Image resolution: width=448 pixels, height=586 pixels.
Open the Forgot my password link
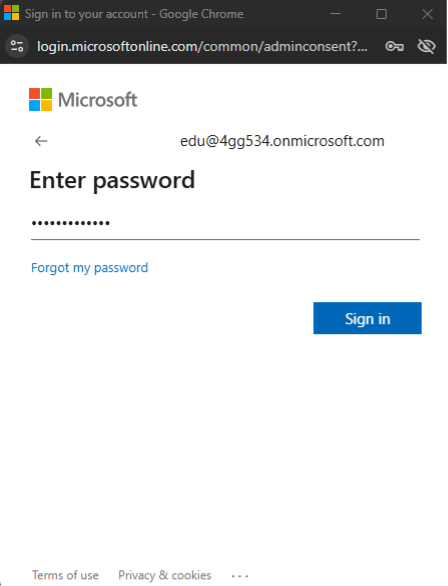90,268
